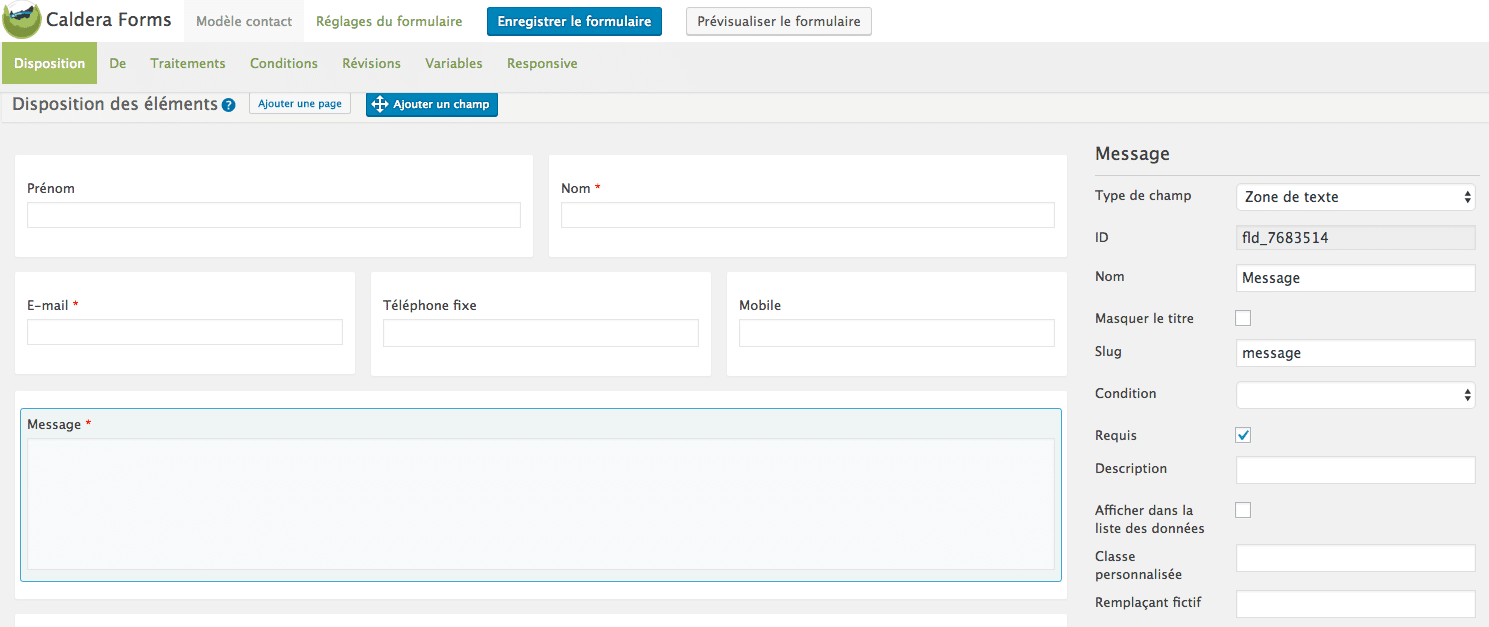Select the required asterisk beside Nom
This screenshot has height=627, width=1489.
click(x=599, y=188)
